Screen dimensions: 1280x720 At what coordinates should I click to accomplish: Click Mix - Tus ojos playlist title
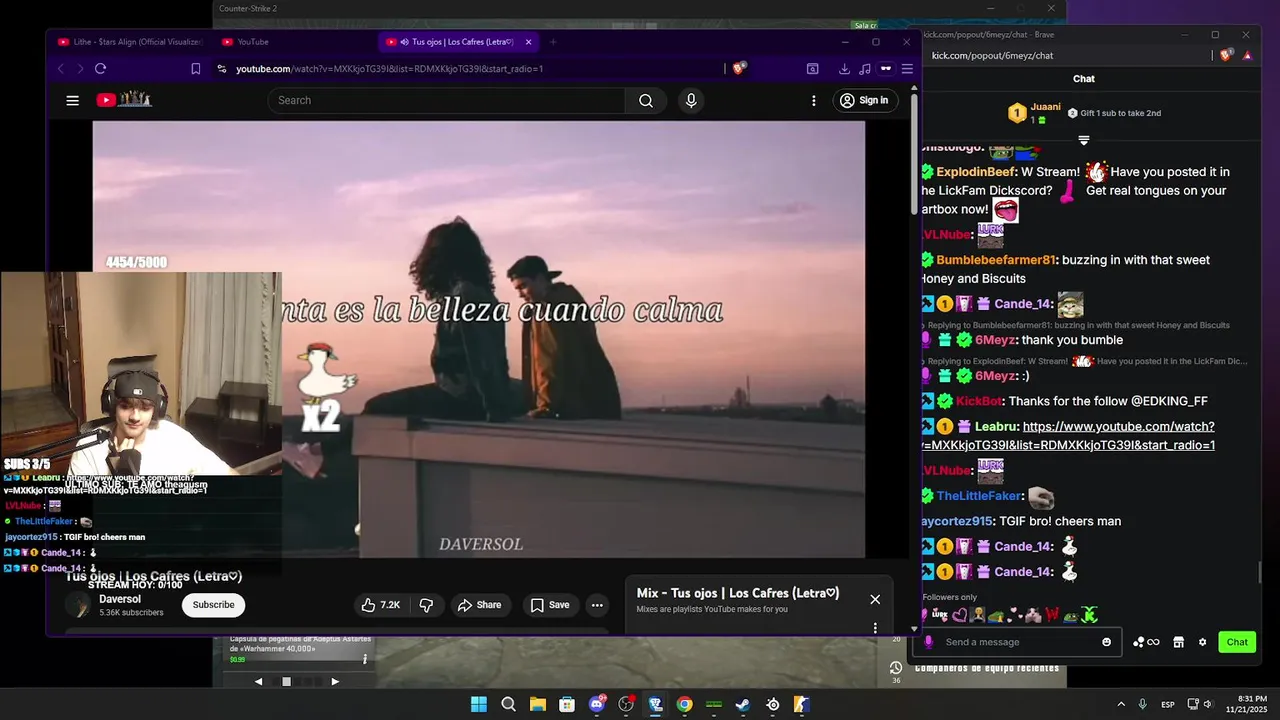738,593
